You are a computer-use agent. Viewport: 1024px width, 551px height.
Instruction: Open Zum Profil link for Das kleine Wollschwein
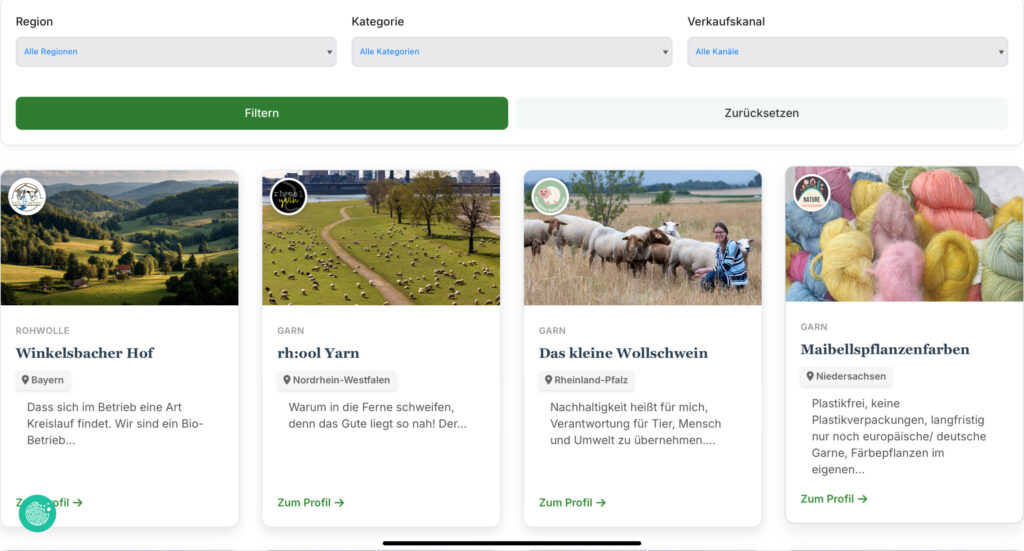[x=572, y=503]
